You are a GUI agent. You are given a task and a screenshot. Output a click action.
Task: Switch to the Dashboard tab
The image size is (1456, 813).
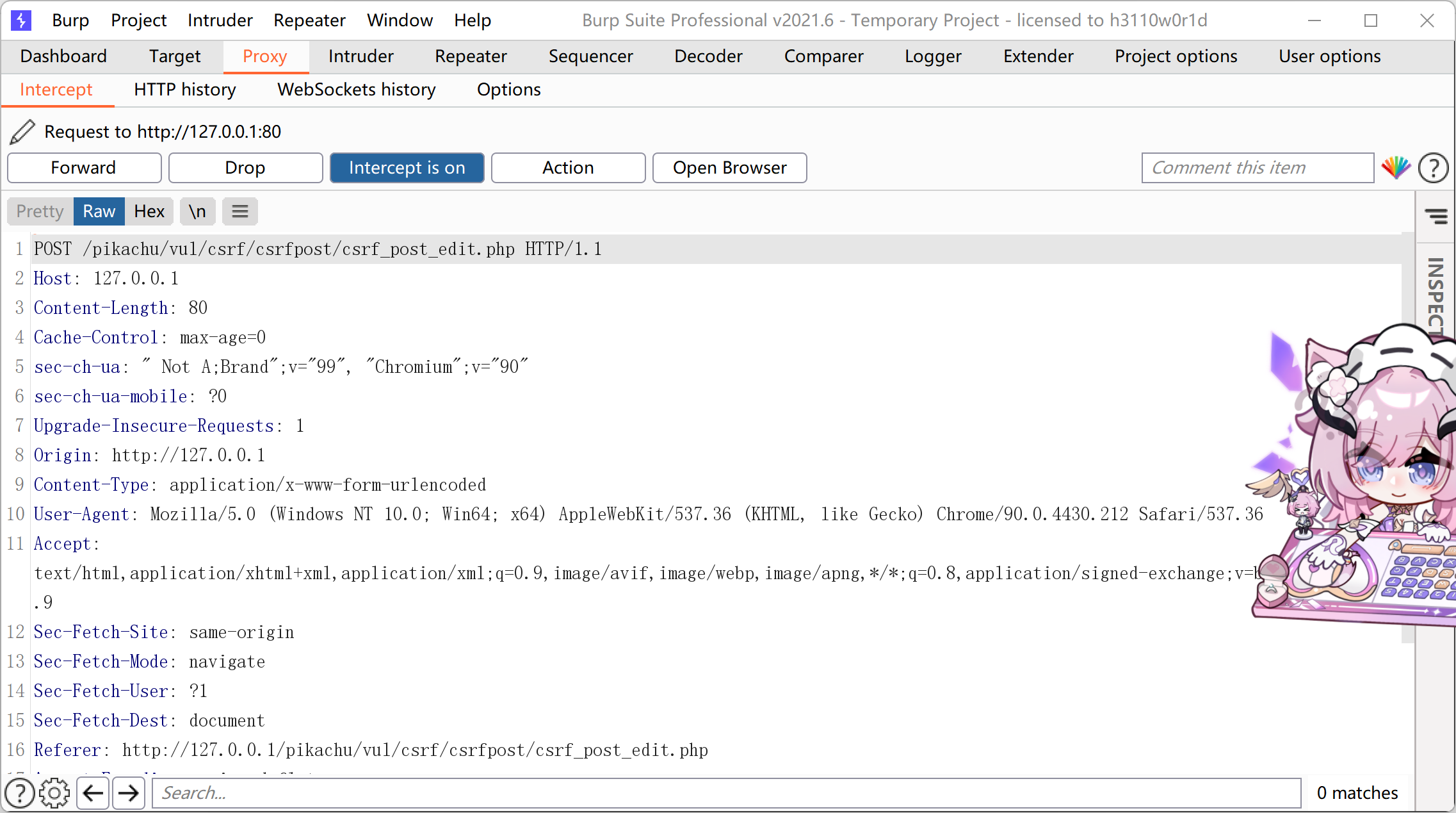63,56
